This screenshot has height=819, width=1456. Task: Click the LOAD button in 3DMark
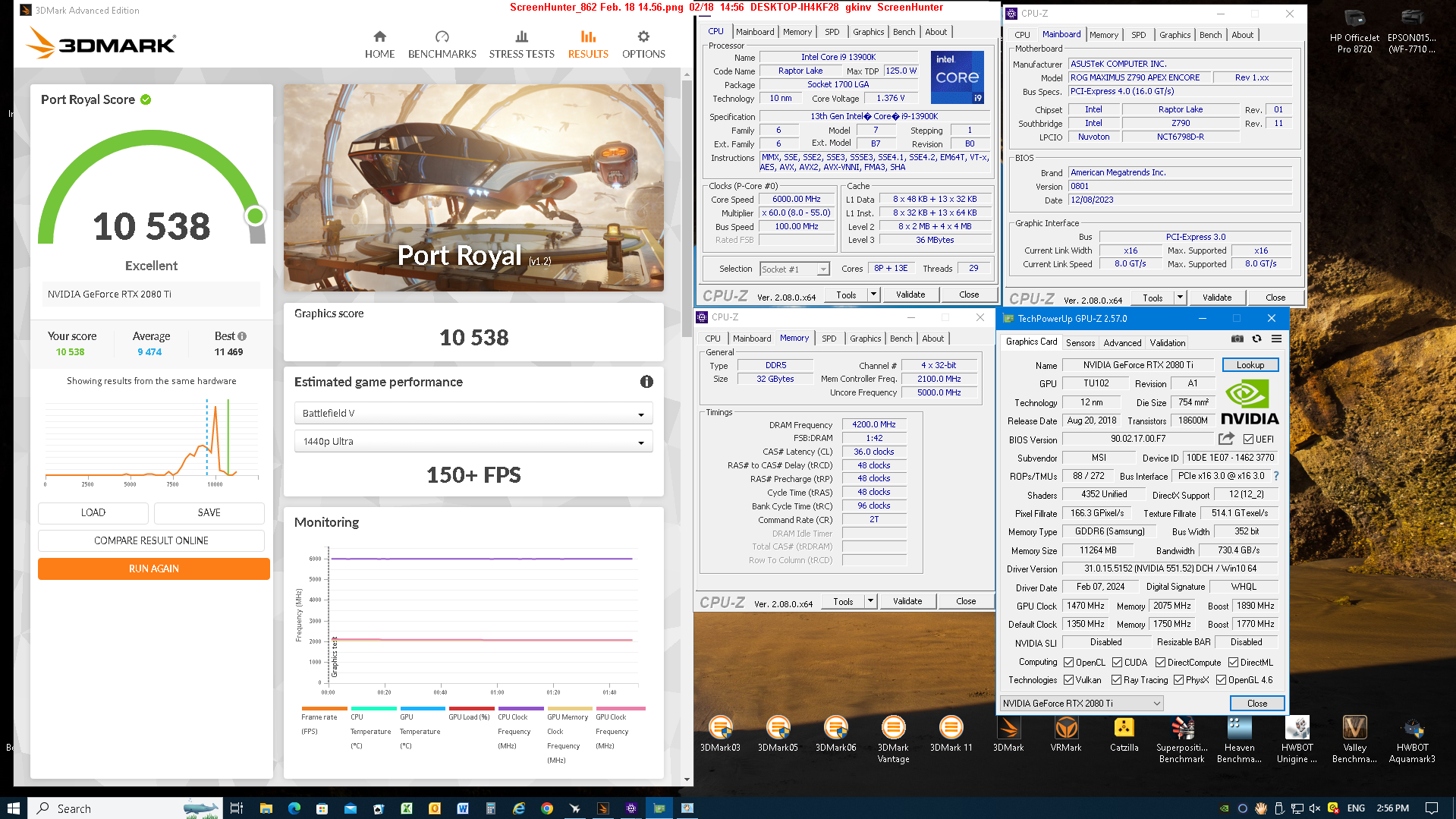coord(93,513)
